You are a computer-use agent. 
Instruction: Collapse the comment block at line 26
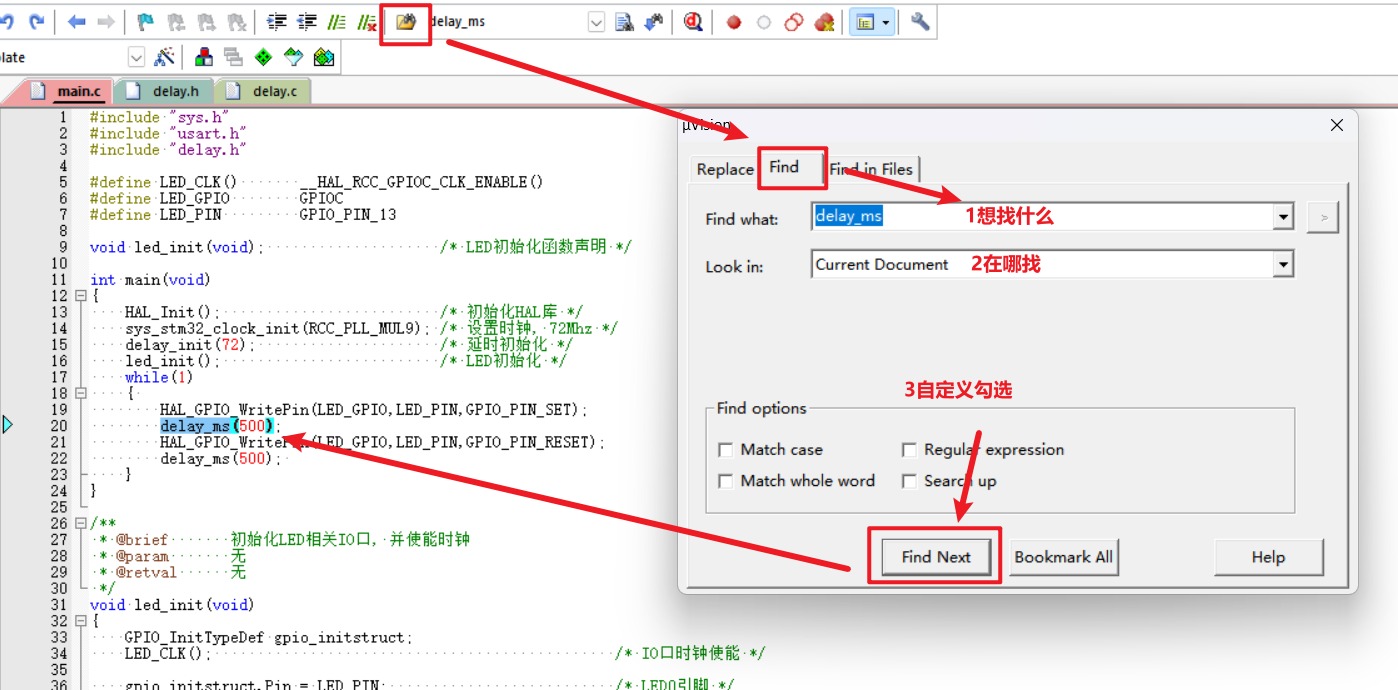pyautogui.click(x=80, y=523)
